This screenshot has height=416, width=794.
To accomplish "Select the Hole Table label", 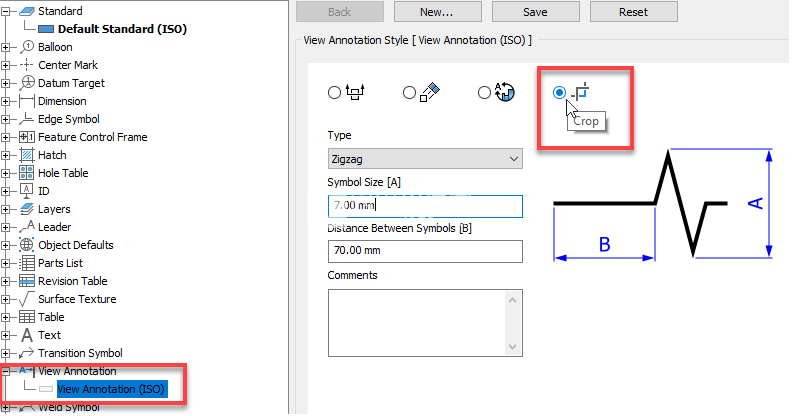I will (63, 173).
